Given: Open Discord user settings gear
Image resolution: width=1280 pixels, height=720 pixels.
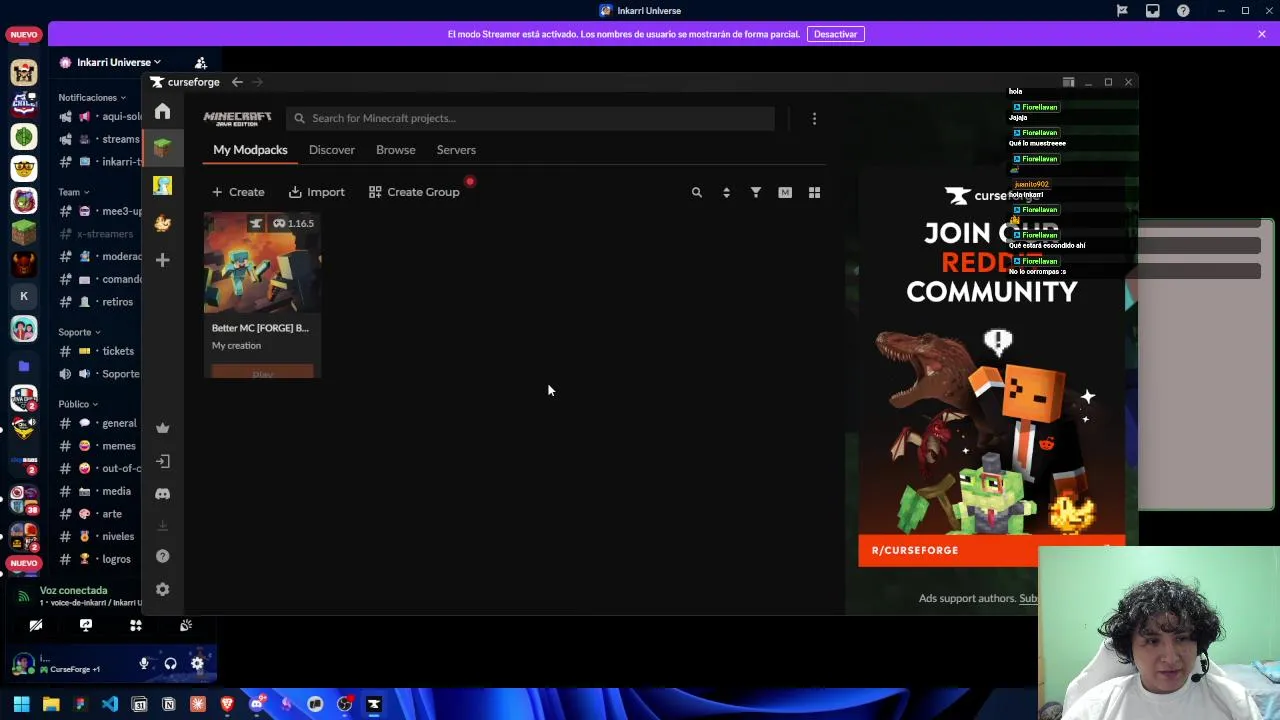Looking at the screenshot, I should pos(197,663).
